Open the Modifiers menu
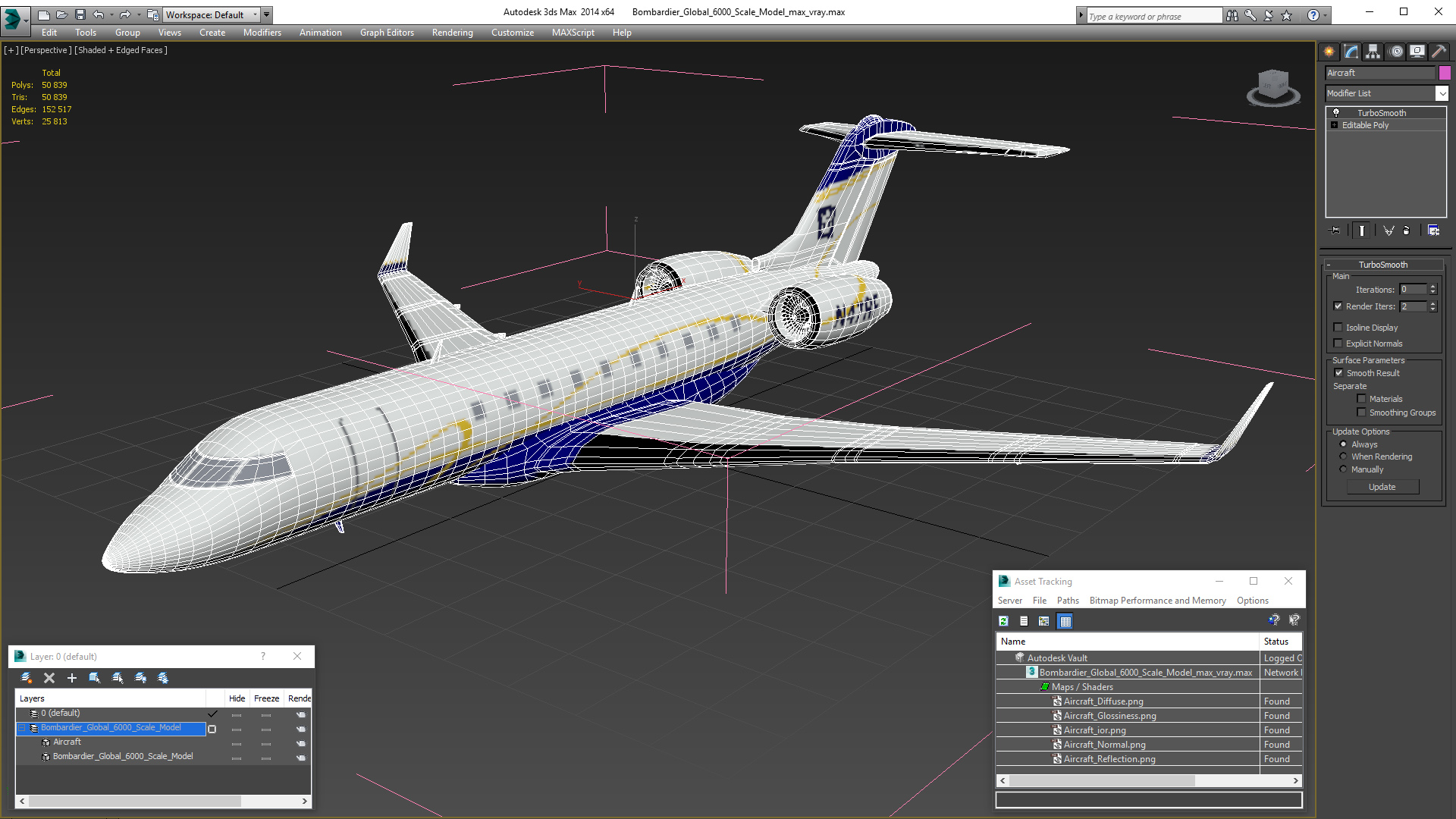Viewport: 1456px width, 819px height. (x=262, y=33)
